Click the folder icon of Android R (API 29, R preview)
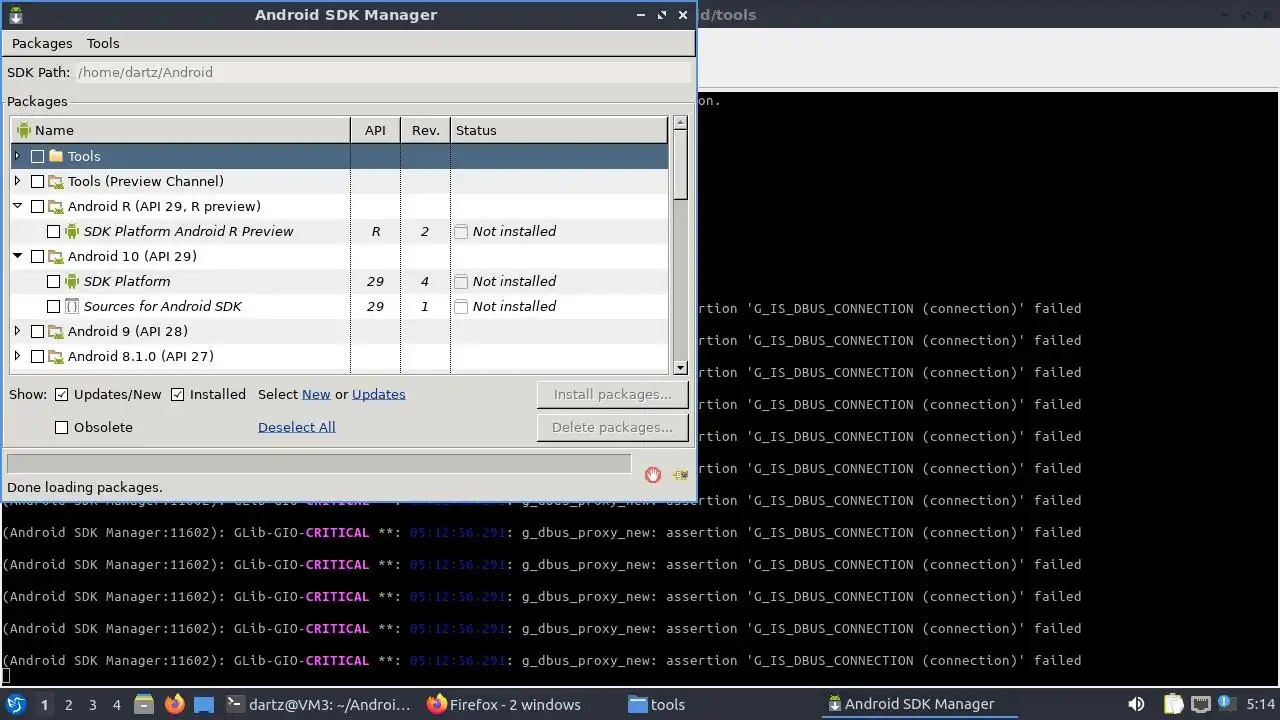The image size is (1280, 720). coord(56,206)
